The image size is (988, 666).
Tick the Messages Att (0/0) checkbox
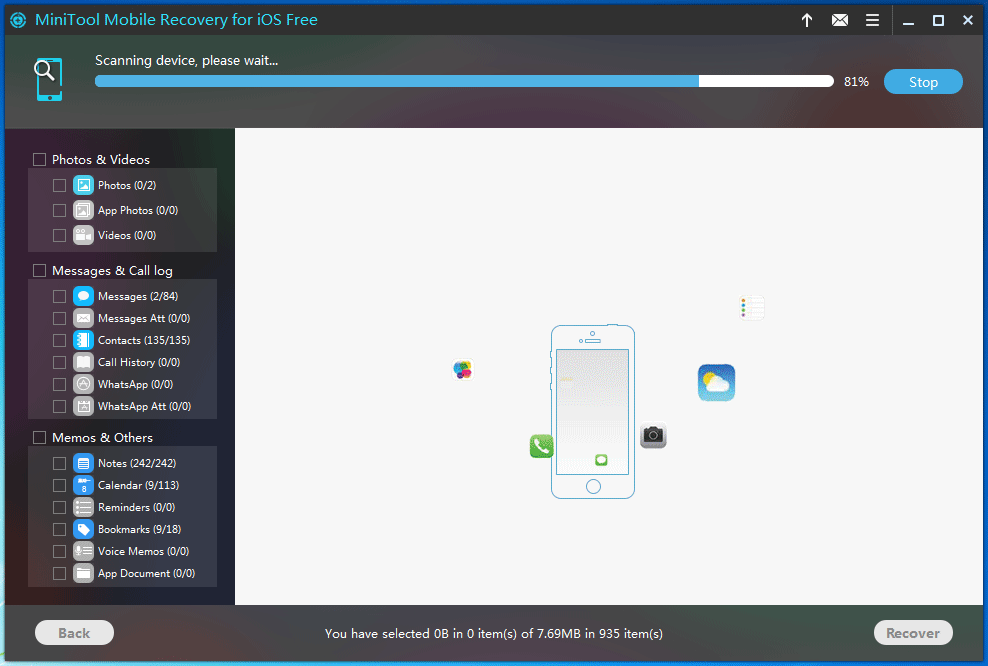click(59, 318)
